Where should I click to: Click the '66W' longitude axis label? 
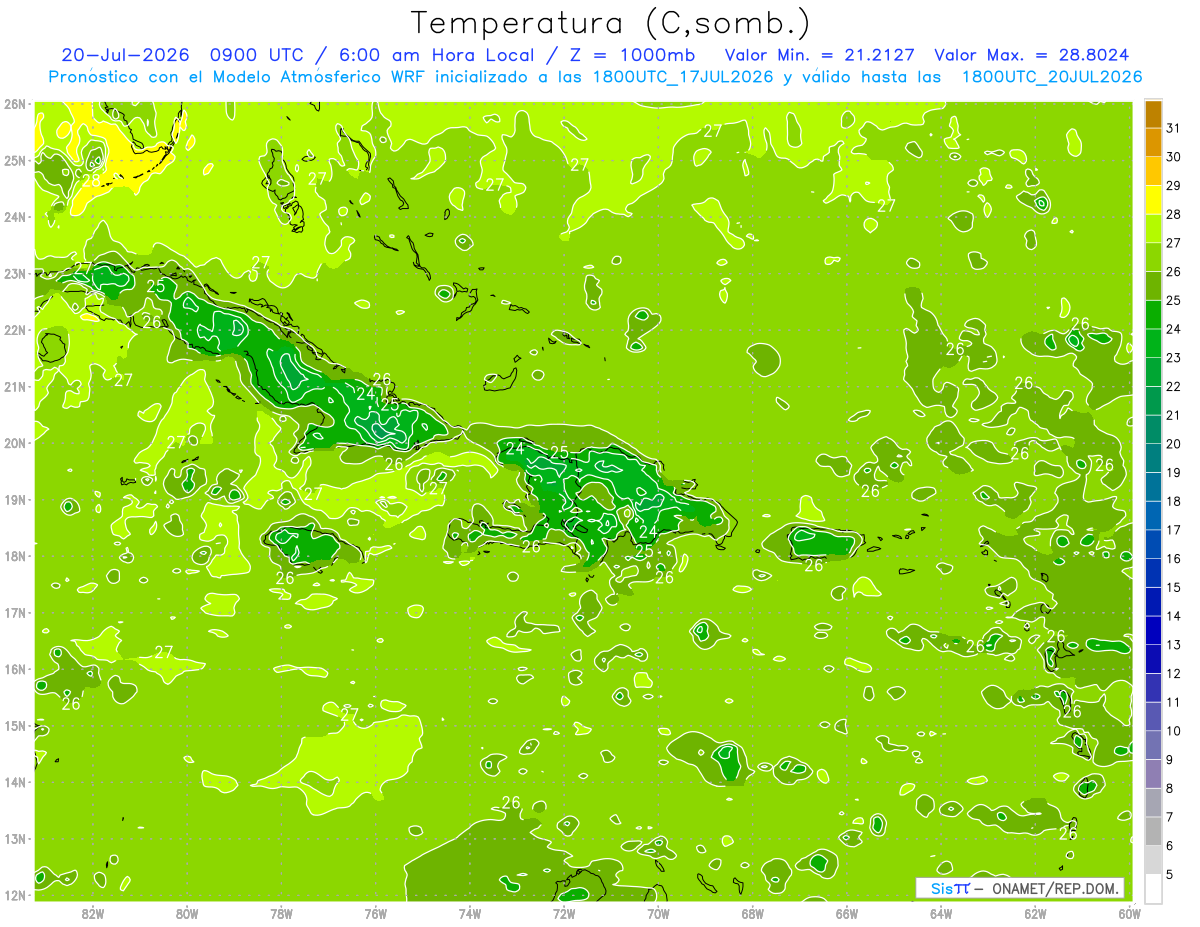(x=847, y=912)
